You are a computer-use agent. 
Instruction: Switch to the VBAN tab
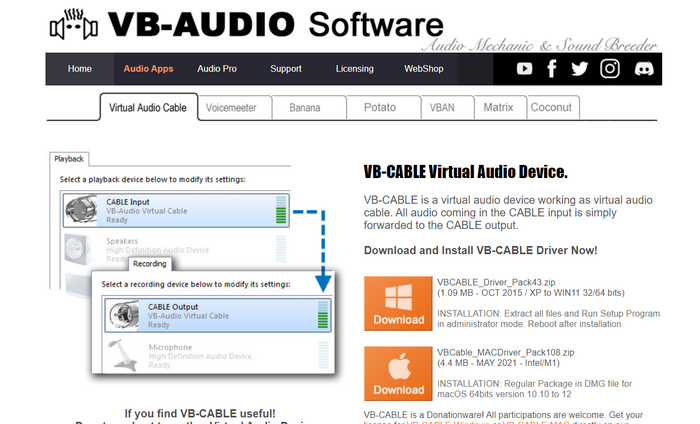click(x=448, y=108)
